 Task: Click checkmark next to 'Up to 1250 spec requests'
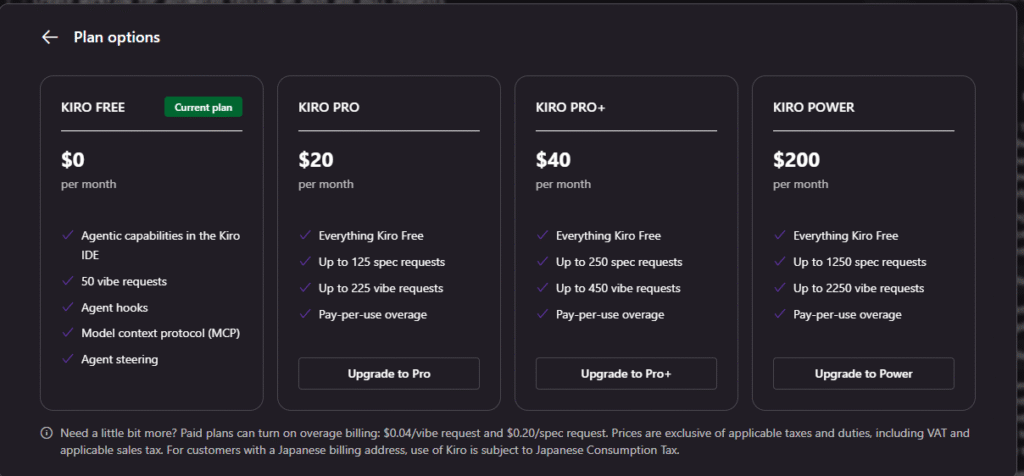780,262
